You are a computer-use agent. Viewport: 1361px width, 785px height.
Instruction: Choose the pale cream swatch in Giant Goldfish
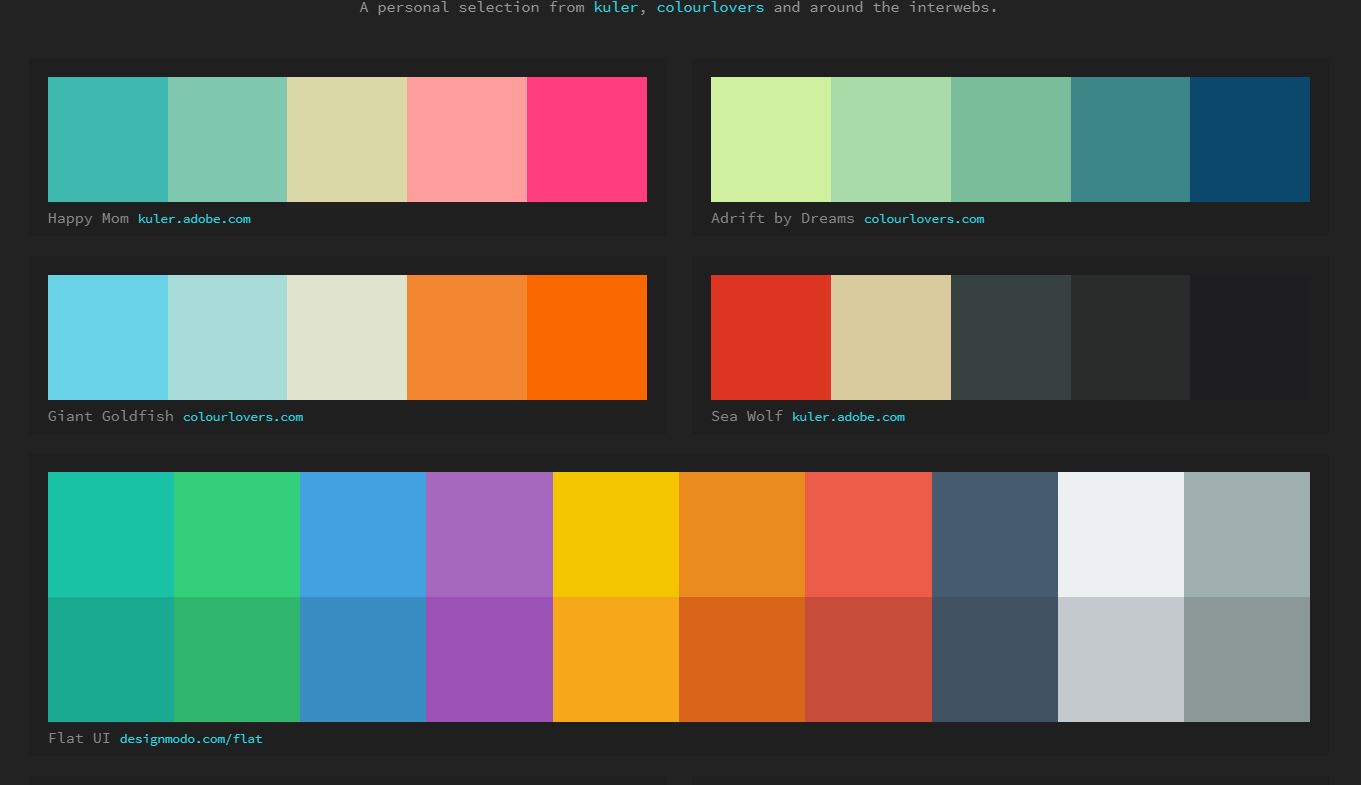coord(347,337)
